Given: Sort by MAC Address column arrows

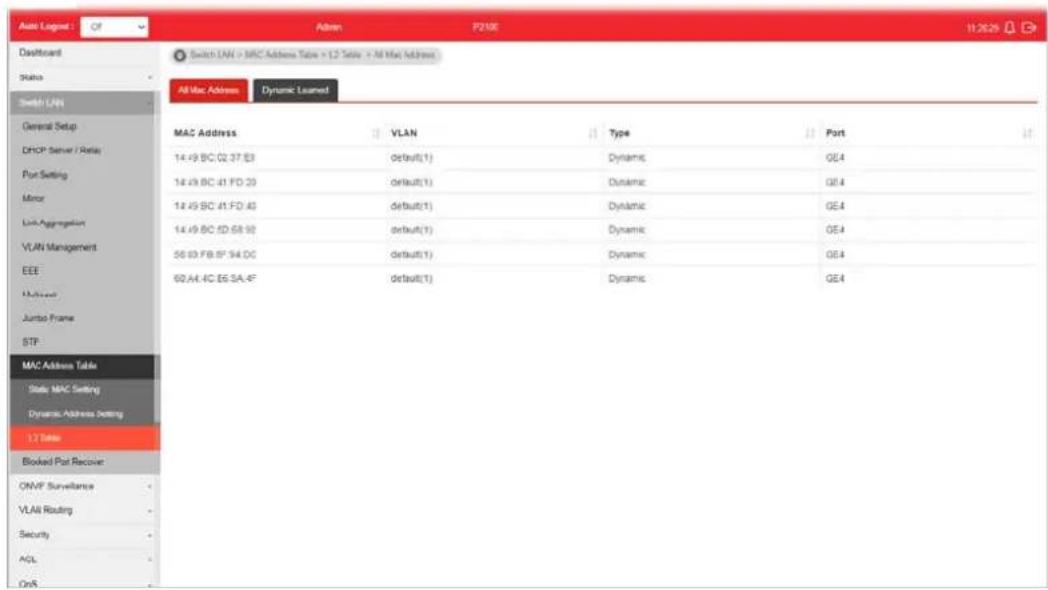Looking at the screenshot, I should 376,134.
